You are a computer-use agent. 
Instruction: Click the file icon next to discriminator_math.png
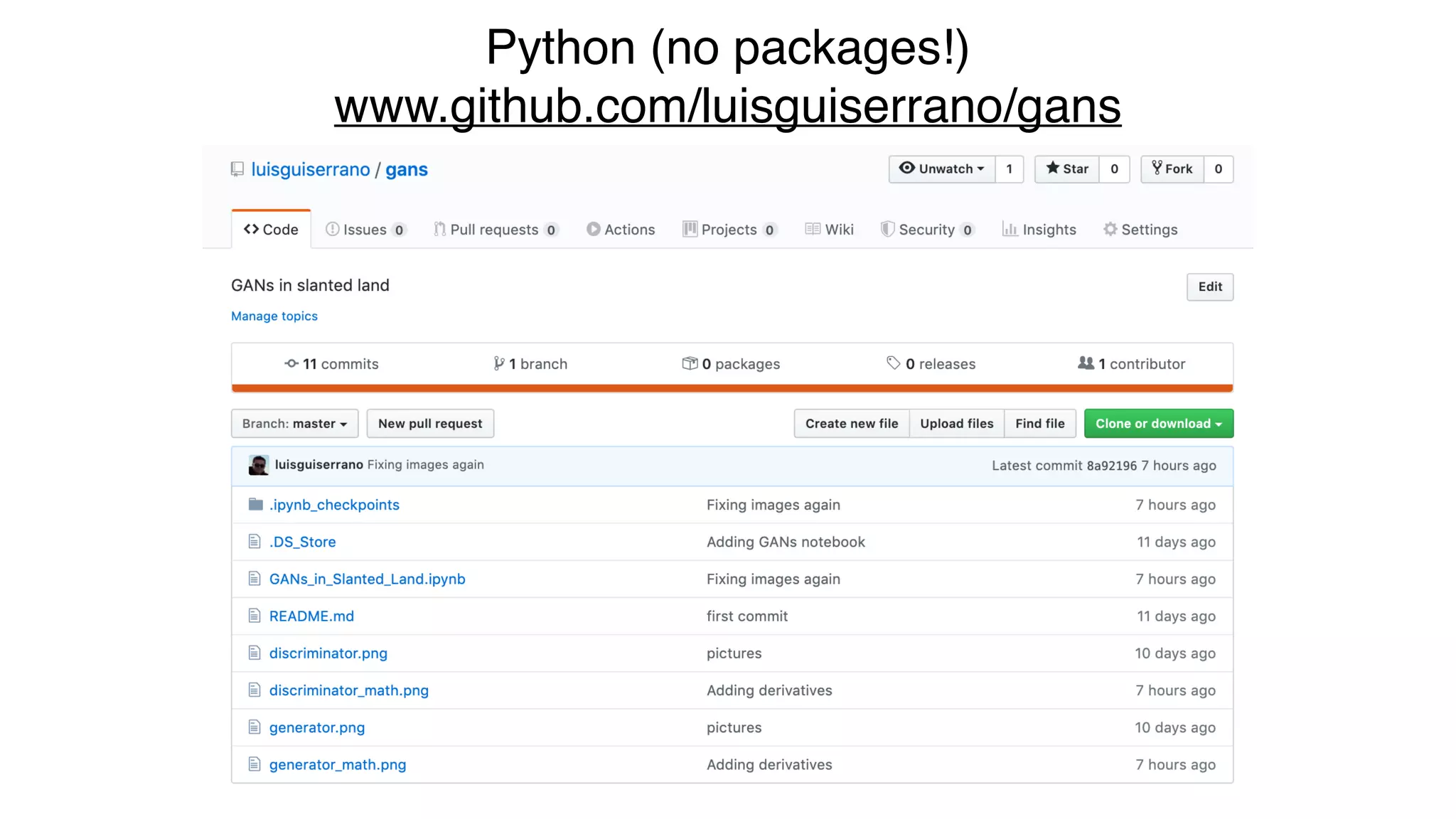click(x=255, y=690)
